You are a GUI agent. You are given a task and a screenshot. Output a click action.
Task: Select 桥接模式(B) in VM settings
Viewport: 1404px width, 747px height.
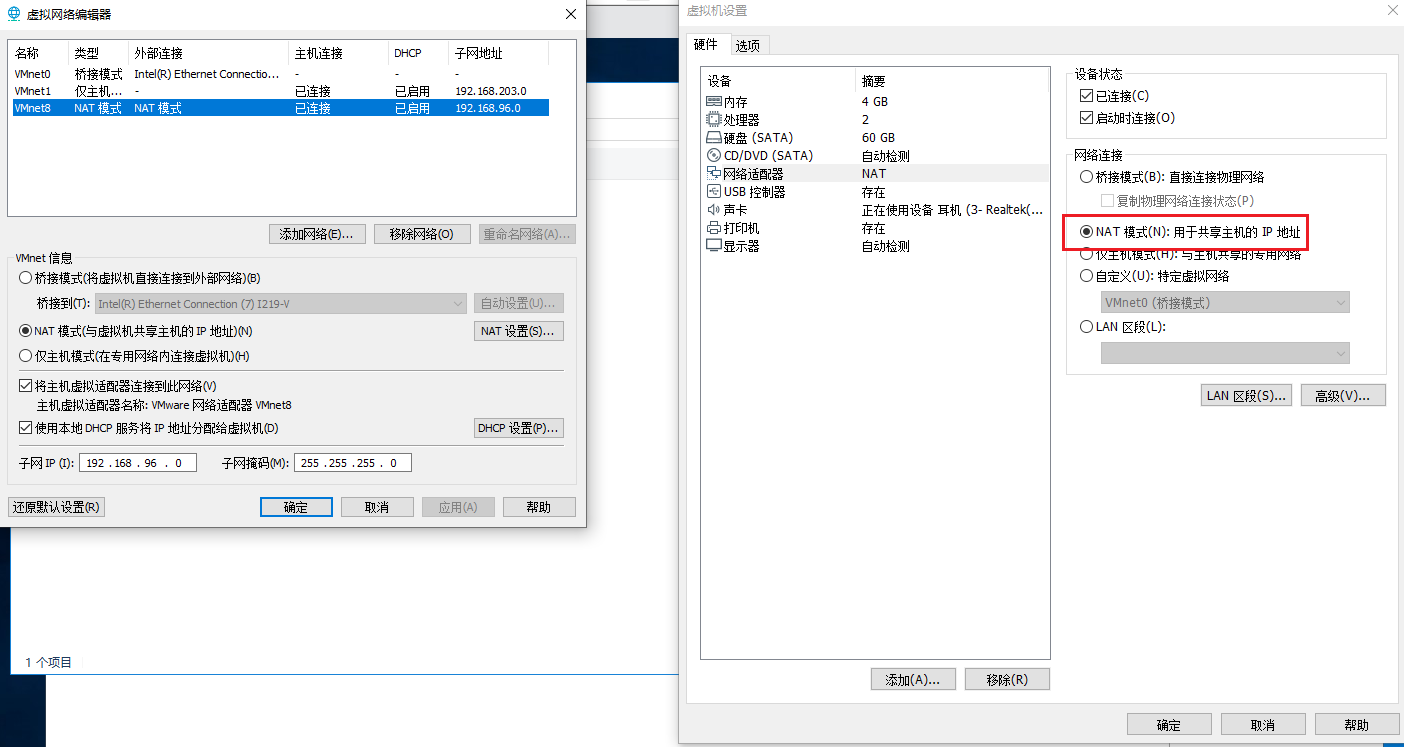point(1087,177)
